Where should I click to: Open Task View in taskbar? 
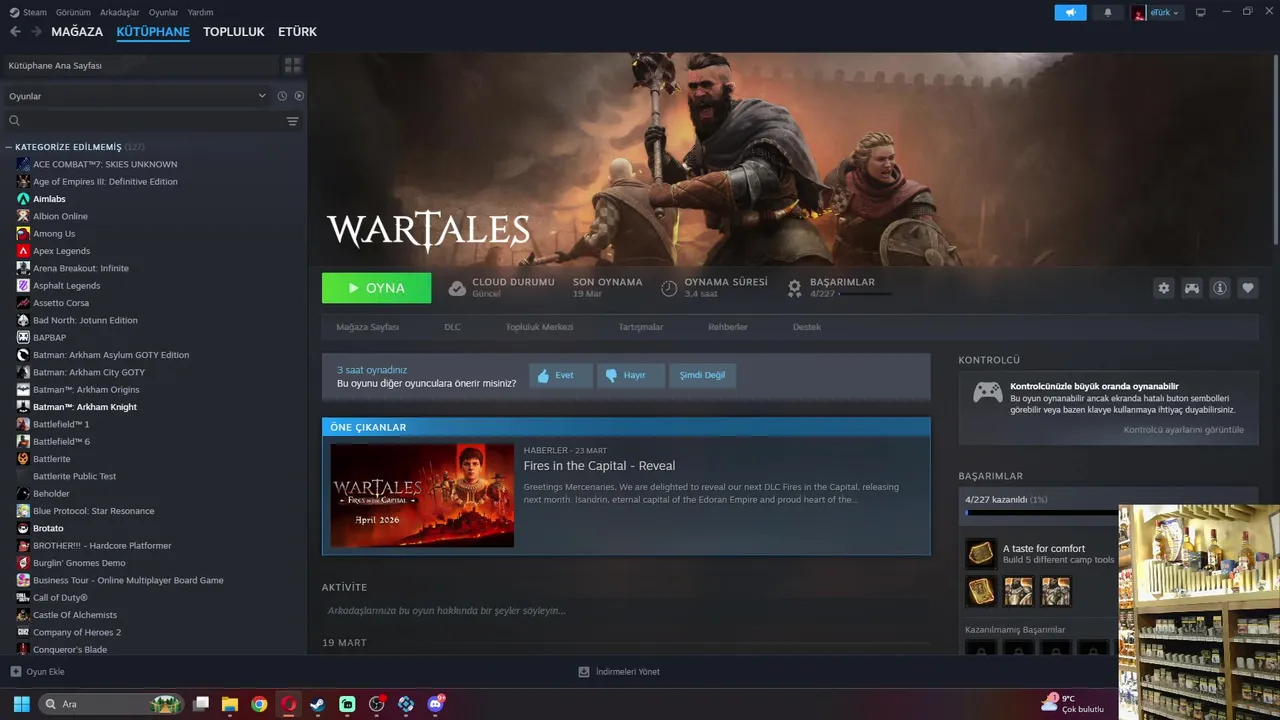pos(201,704)
